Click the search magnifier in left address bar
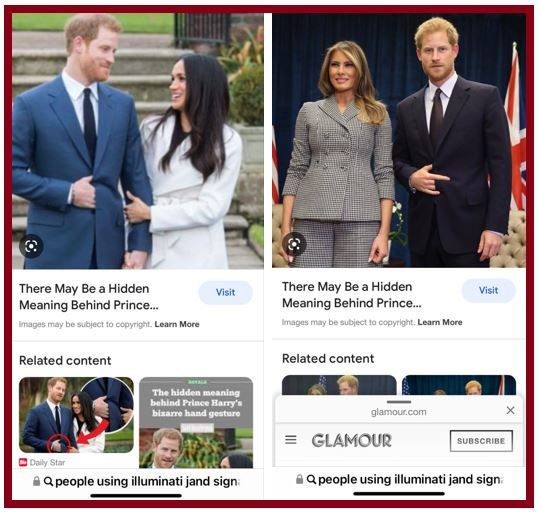The image size is (540, 512). click(49, 481)
